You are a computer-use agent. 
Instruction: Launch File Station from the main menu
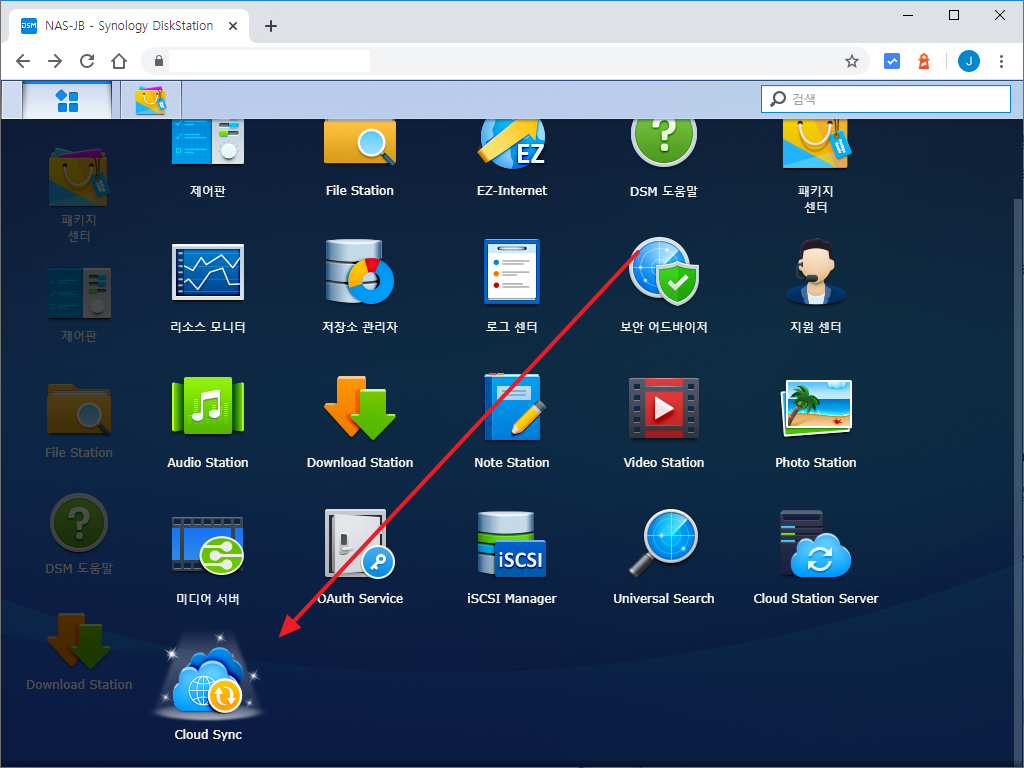tap(360, 144)
